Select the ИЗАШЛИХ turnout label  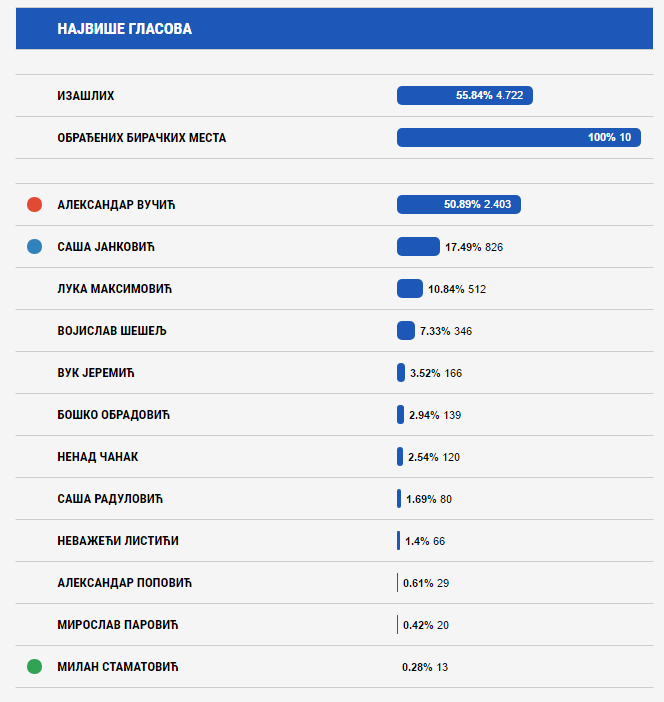(x=86, y=96)
